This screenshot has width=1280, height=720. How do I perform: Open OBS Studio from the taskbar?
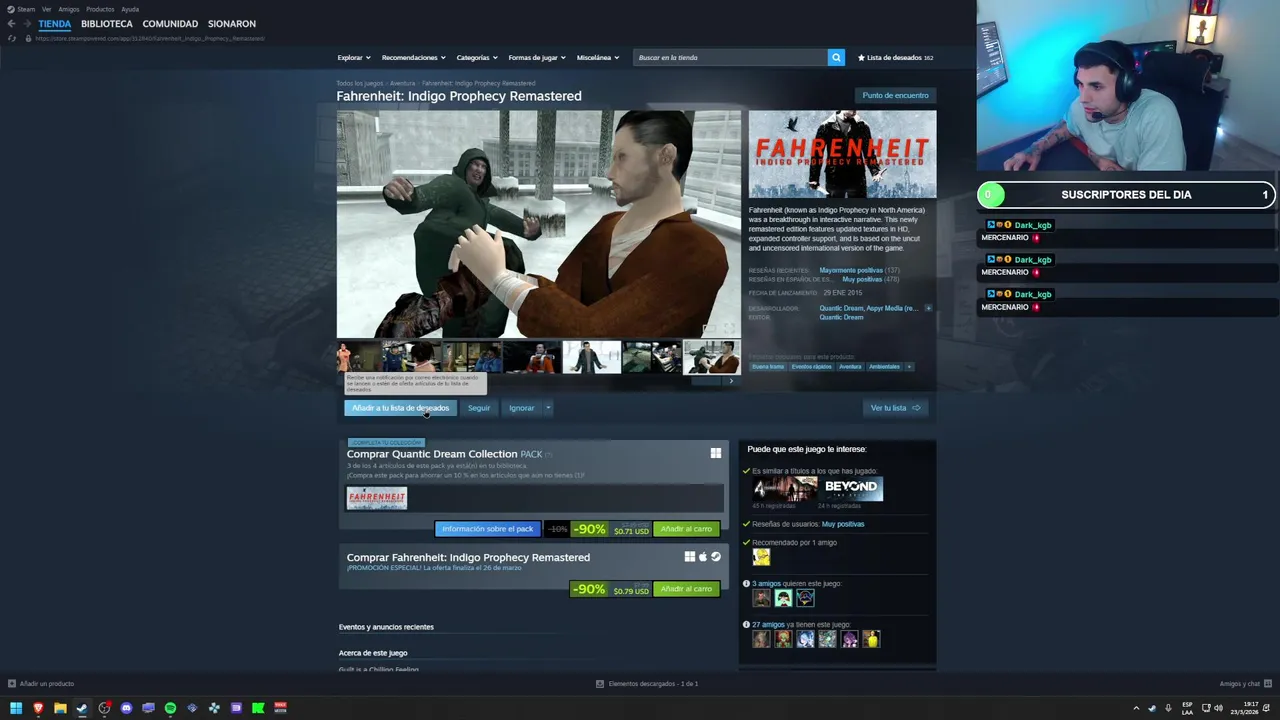coord(104,708)
